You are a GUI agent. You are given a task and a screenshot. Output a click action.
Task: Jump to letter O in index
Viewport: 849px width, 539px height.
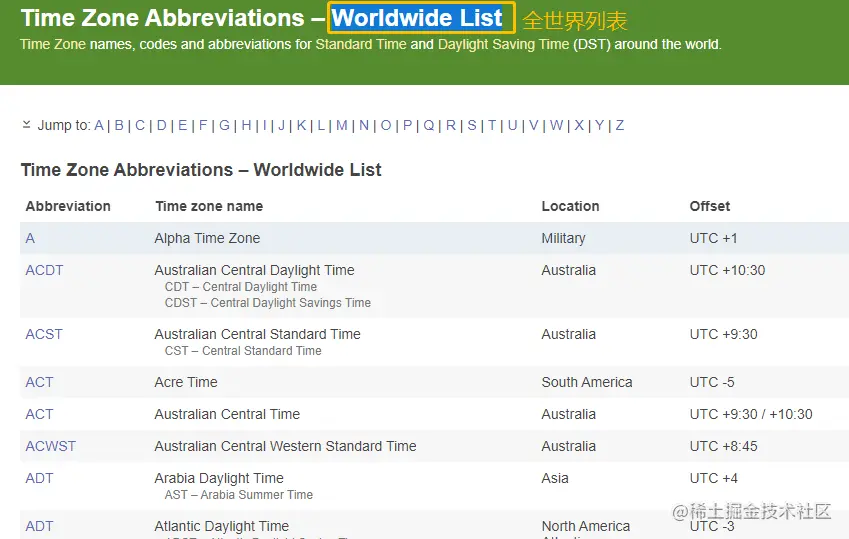click(x=386, y=126)
